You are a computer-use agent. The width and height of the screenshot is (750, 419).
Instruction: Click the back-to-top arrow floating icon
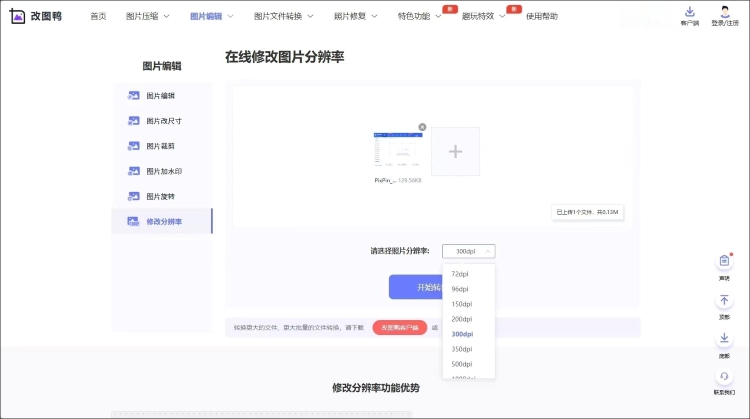(724, 300)
